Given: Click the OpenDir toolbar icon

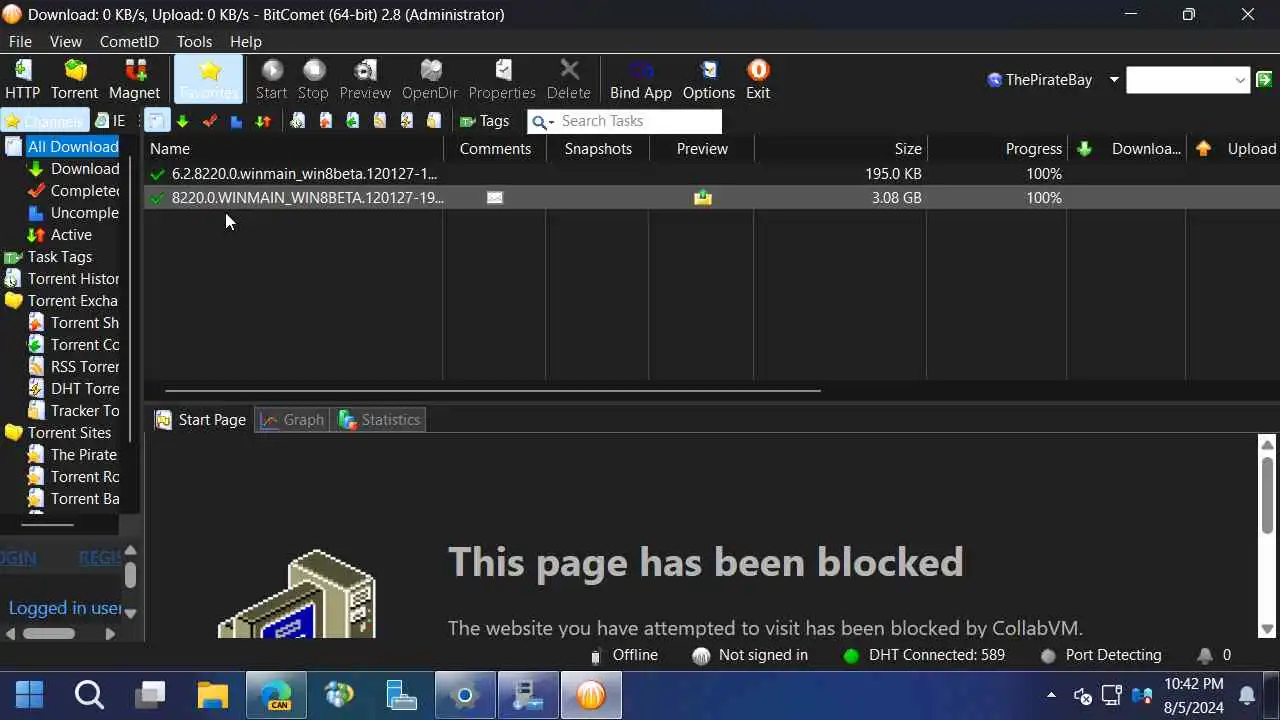Looking at the screenshot, I should point(430,80).
